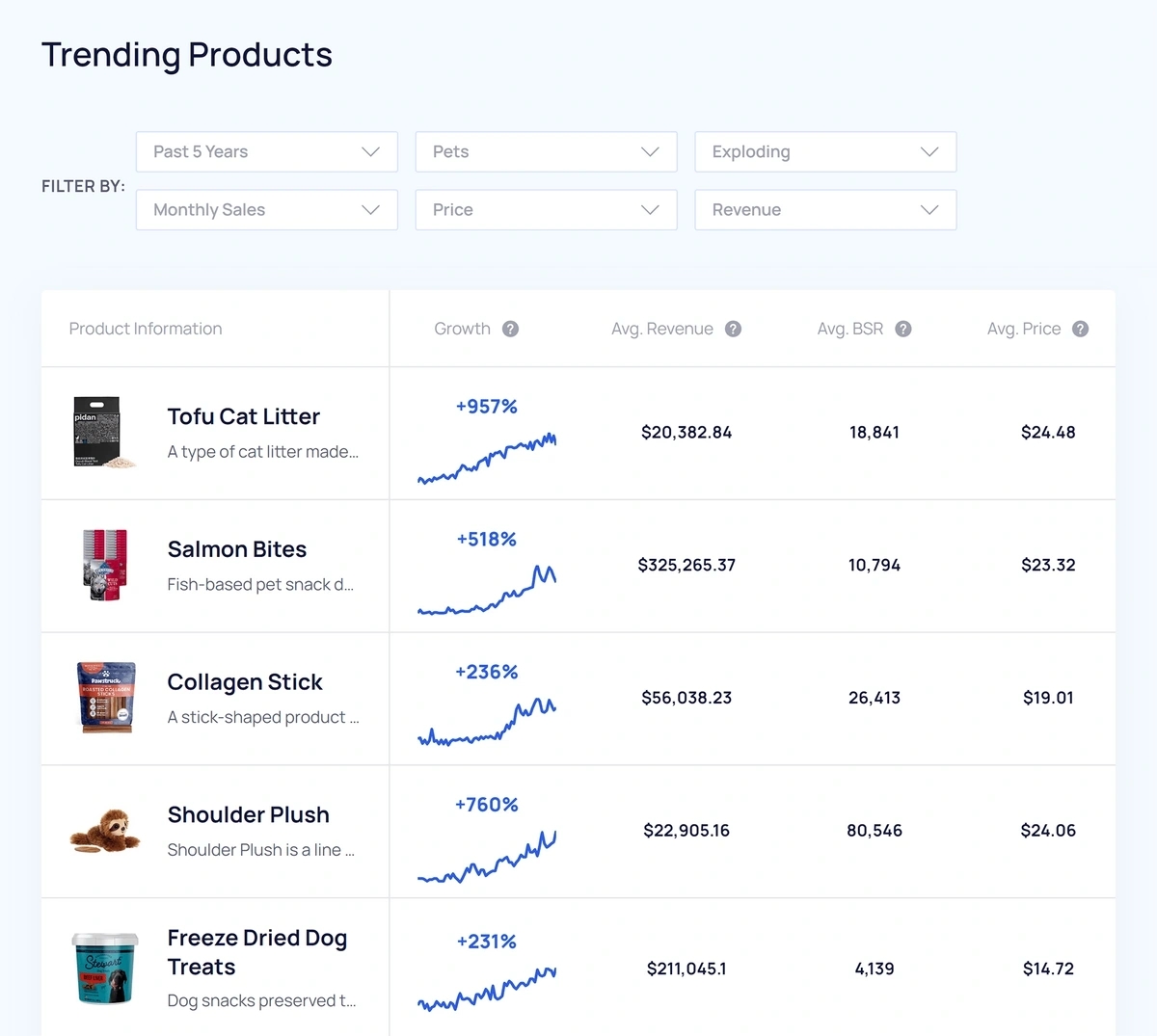Image resolution: width=1157 pixels, height=1036 pixels.
Task: Open the Past 5 Years dropdown
Action: (x=267, y=152)
